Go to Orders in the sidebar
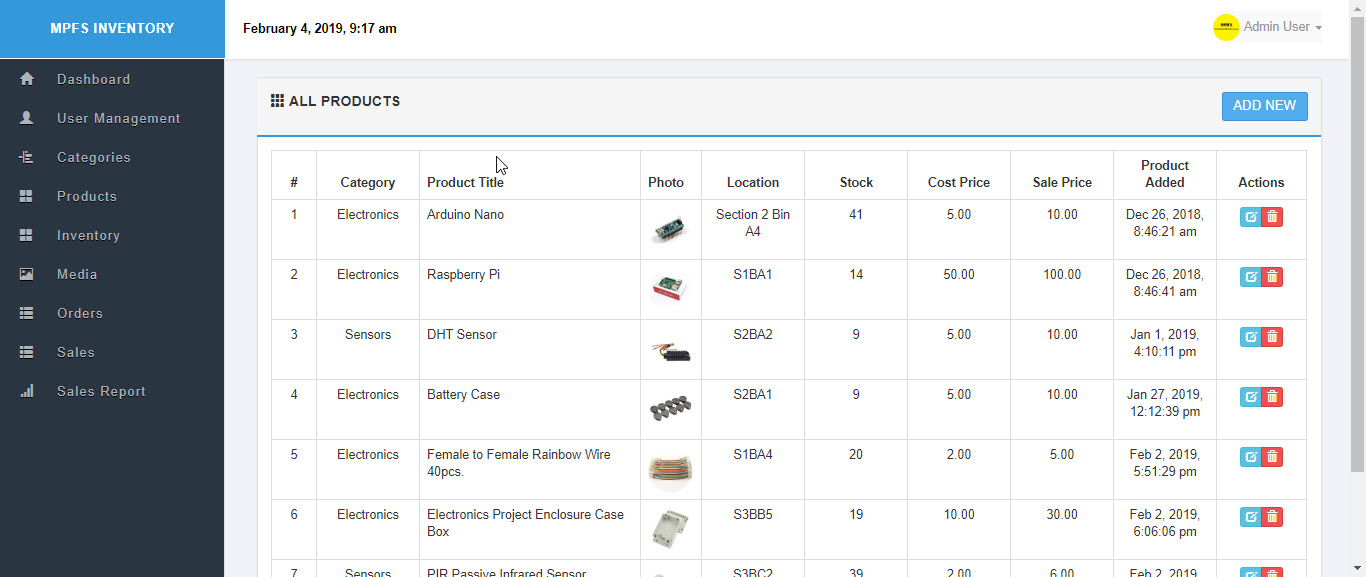The image size is (1366, 577). [80, 313]
